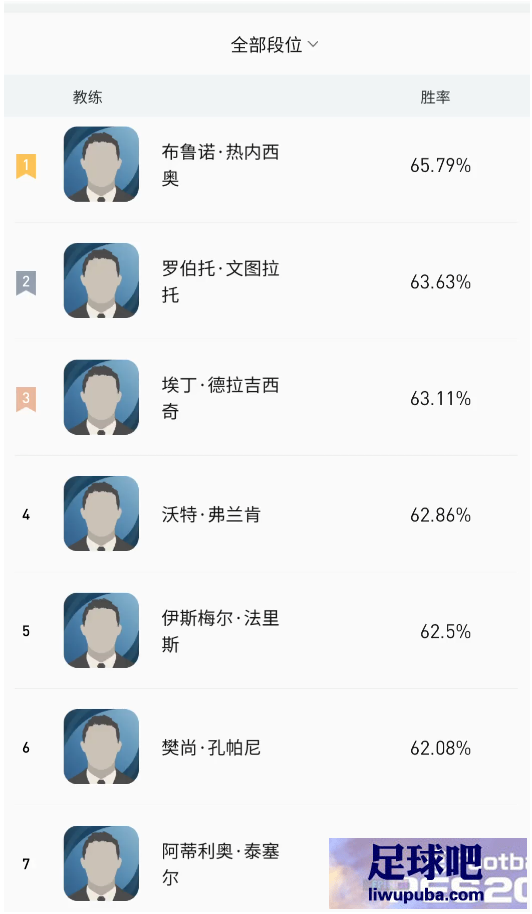This screenshot has width=532, height=914.
Task: Open coach name 沃特·弗兰肯
Action: click(211, 515)
